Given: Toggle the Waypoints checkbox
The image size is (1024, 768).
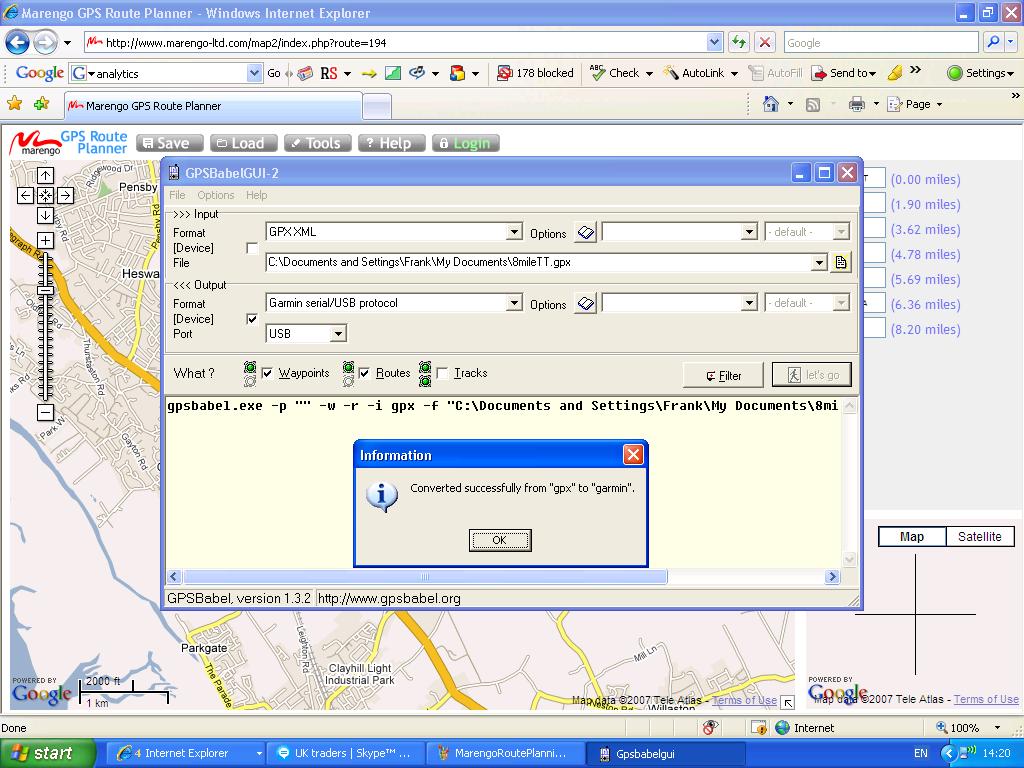Looking at the screenshot, I should tap(267, 374).
